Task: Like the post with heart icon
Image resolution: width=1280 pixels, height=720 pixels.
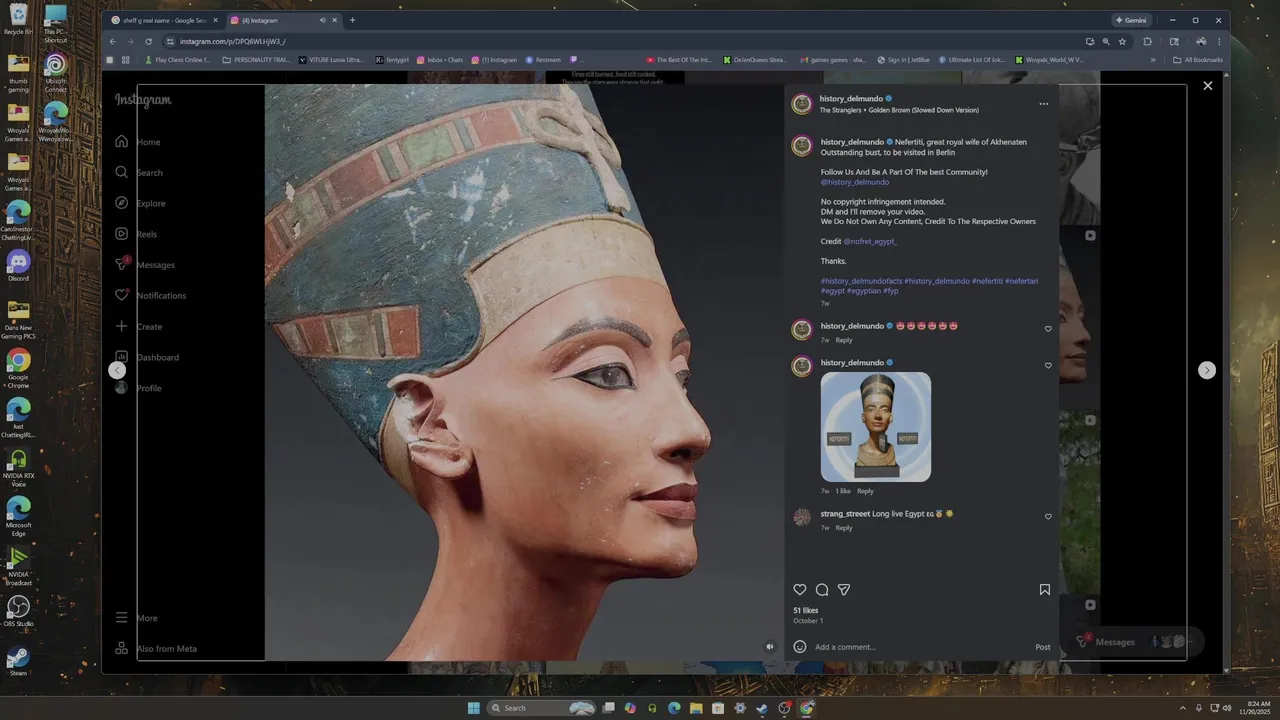Action: click(800, 590)
